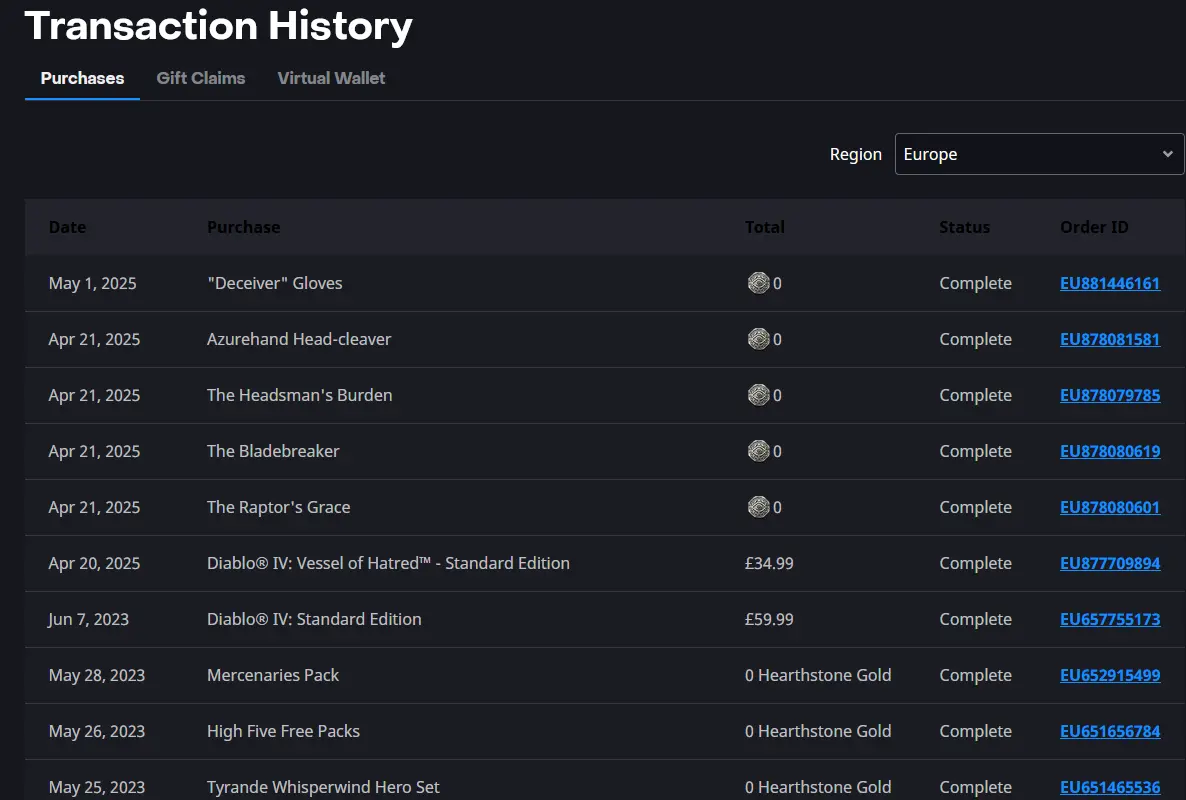Open order EU881446161 details

[x=1110, y=284]
